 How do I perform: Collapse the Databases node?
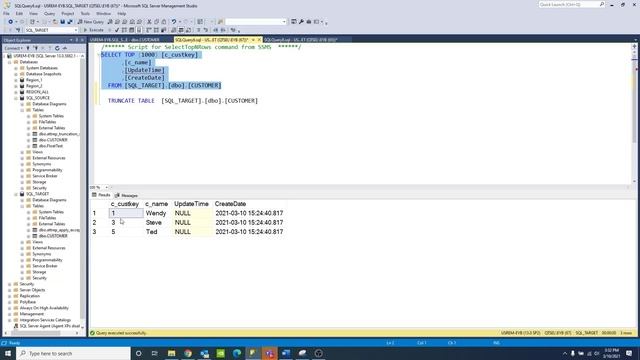(x=9, y=62)
